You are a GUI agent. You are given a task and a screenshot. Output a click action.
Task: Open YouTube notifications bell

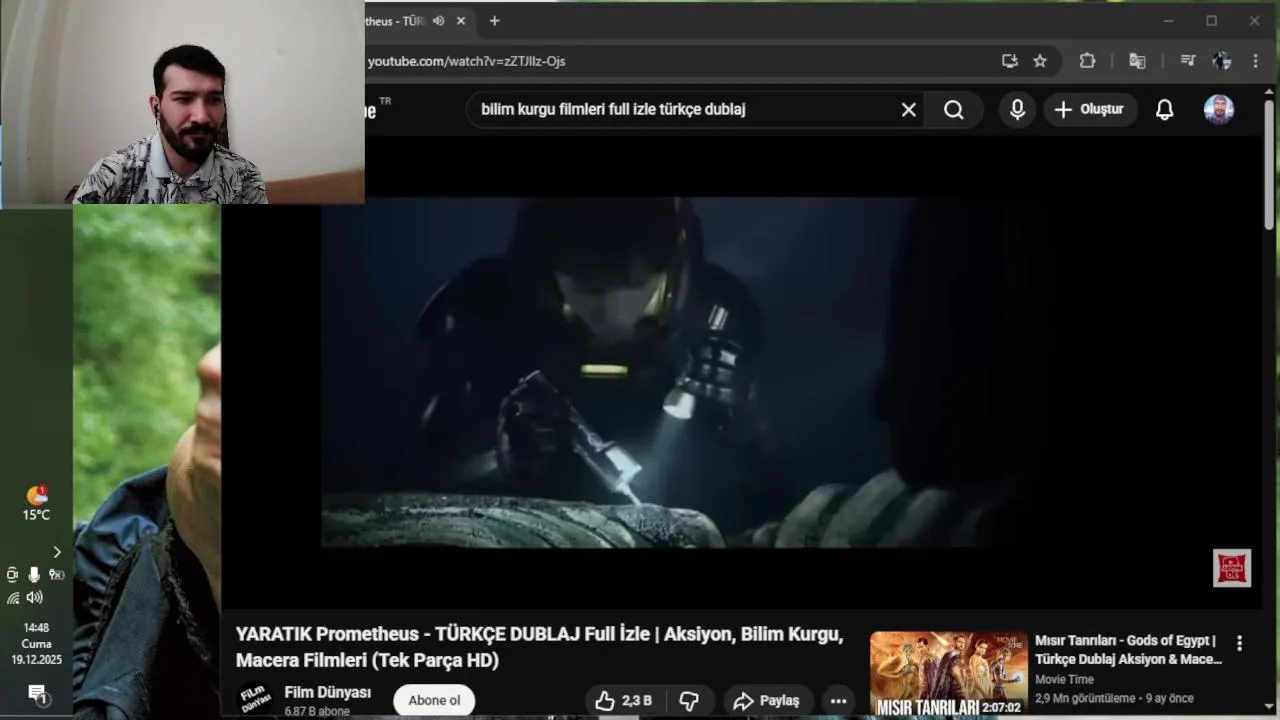1164,110
